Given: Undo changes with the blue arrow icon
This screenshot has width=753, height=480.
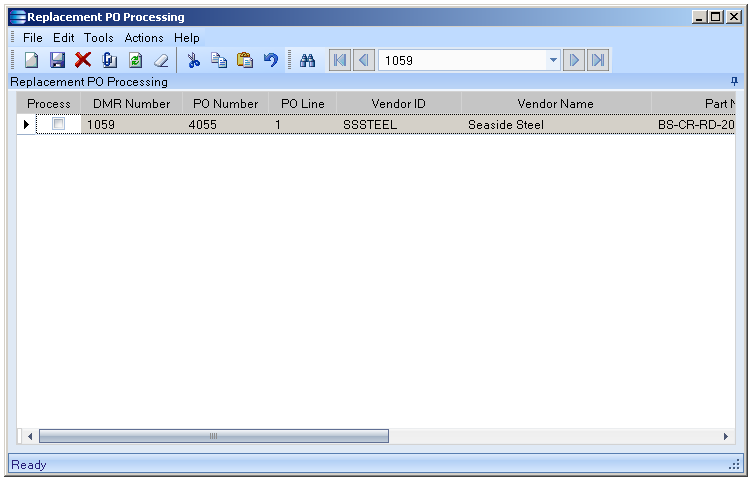Looking at the screenshot, I should pyautogui.click(x=271, y=60).
